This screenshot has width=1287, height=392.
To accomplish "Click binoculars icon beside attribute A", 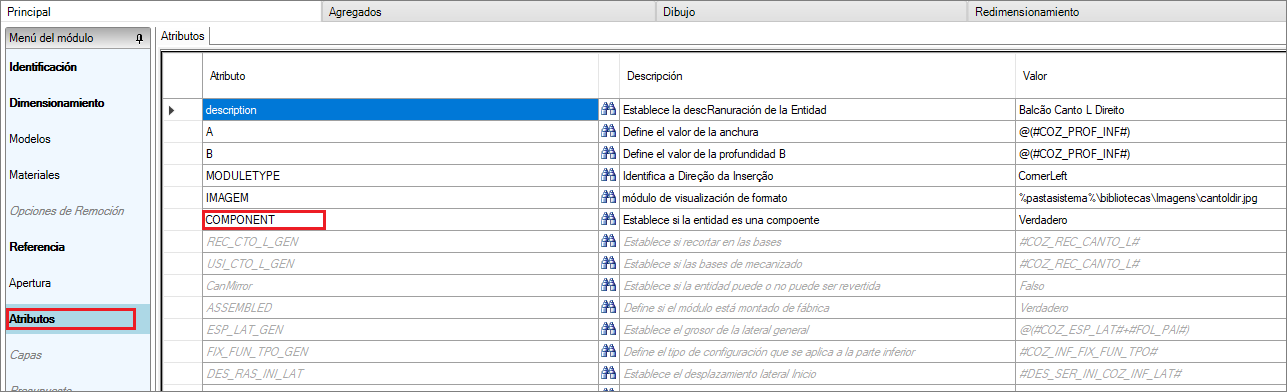I will coord(608,132).
